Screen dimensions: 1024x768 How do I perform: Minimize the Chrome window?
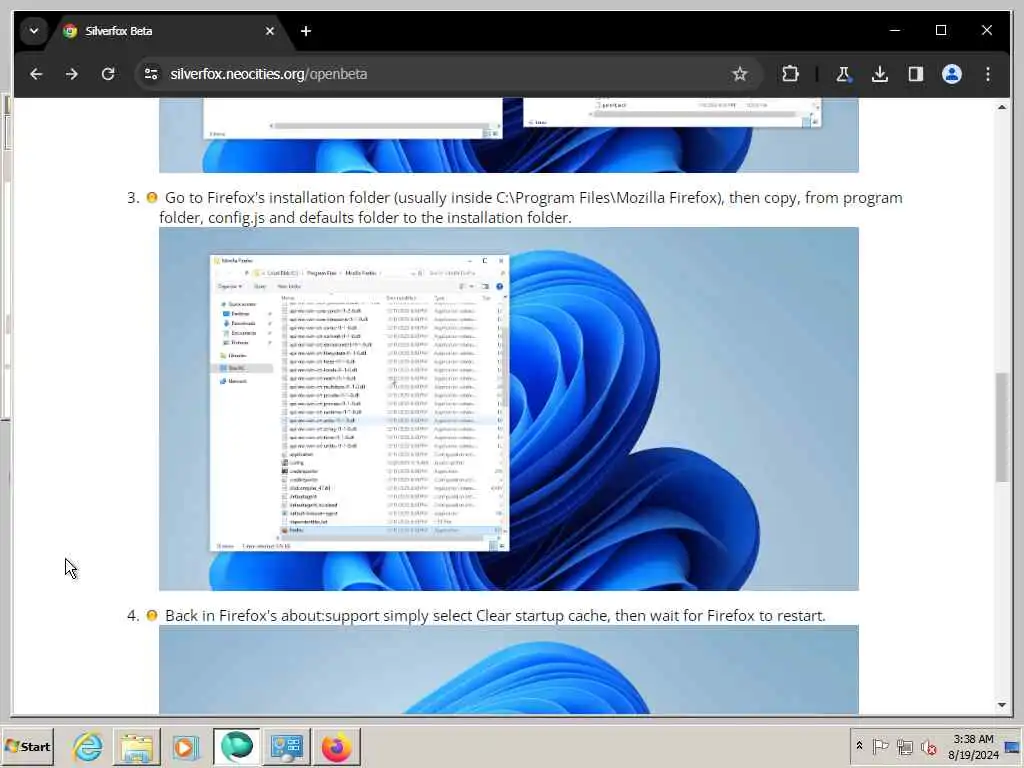(895, 31)
